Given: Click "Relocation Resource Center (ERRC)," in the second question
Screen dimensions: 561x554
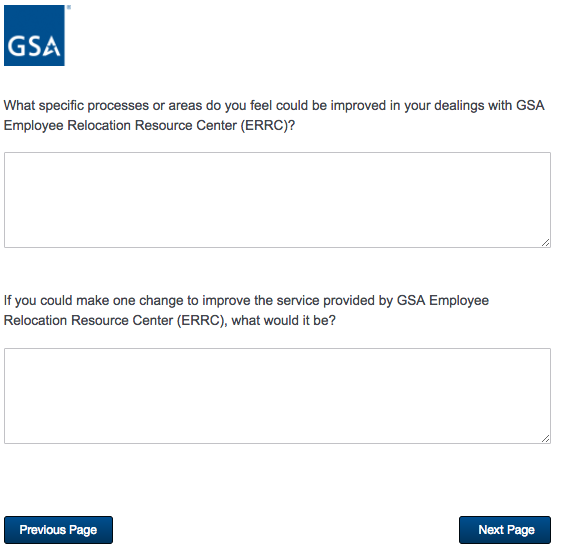Looking at the screenshot, I should click(x=116, y=320).
